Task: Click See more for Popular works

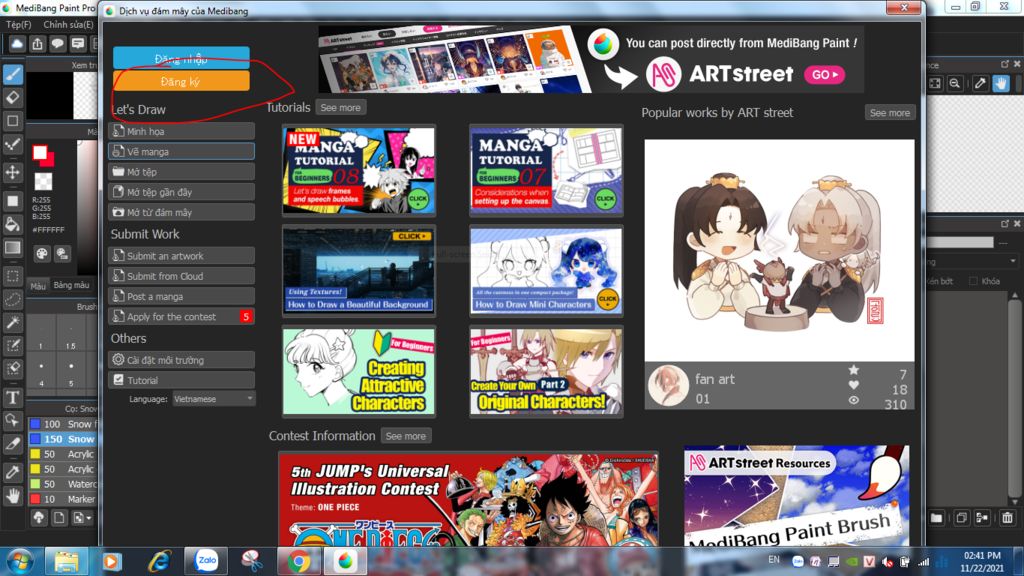Action: click(x=889, y=112)
